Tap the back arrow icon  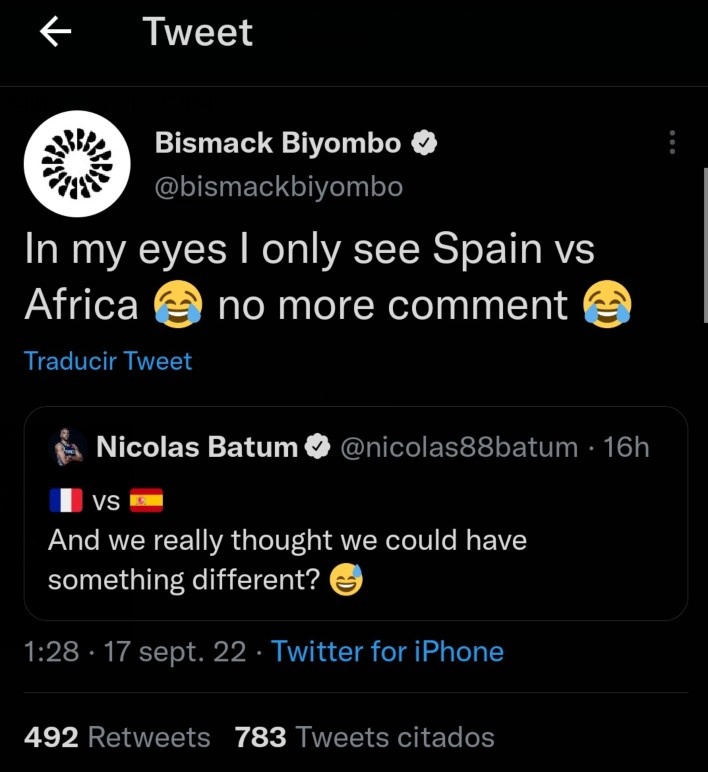tap(56, 33)
